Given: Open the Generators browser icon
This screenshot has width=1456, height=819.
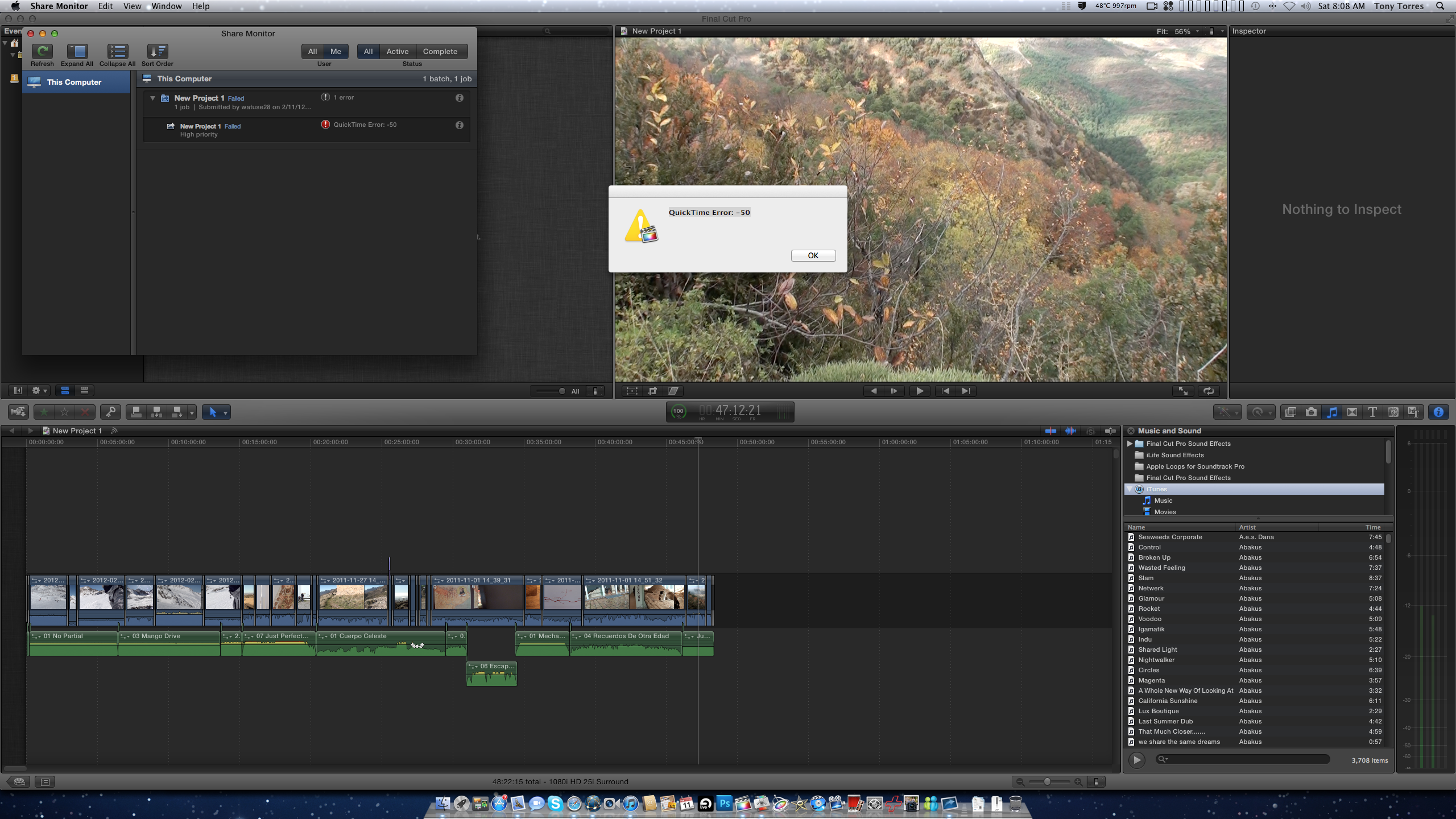Looking at the screenshot, I should tap(1393, 412).
